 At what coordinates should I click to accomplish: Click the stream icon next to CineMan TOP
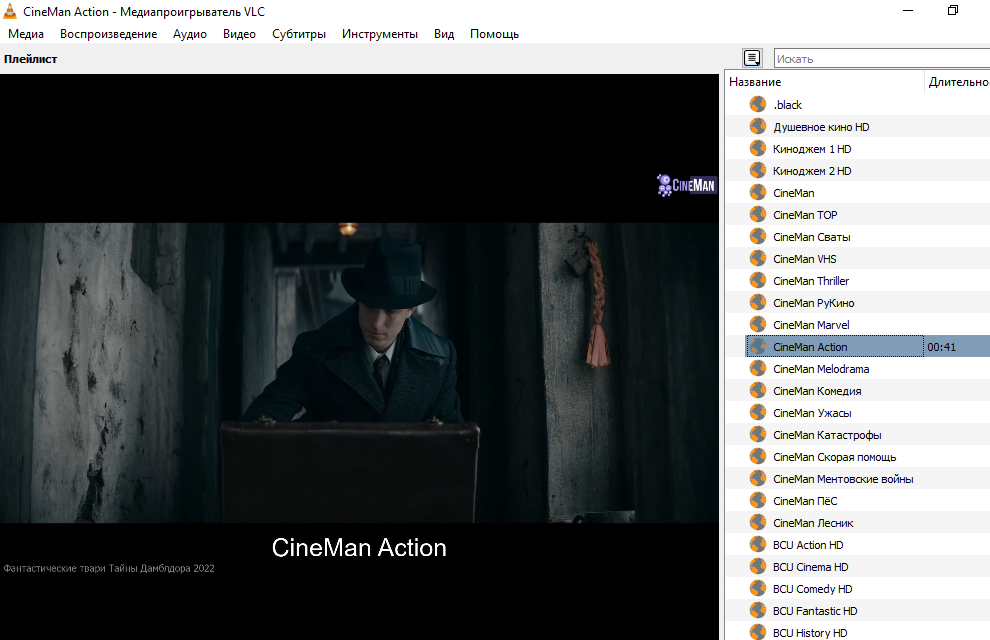pyautogui.click(x=758, y=215)
